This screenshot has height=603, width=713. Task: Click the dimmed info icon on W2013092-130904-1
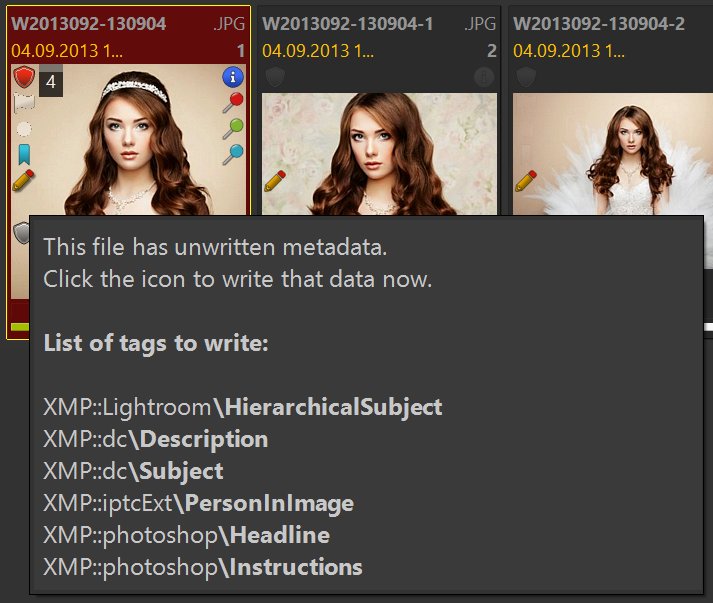coord(484,77)
